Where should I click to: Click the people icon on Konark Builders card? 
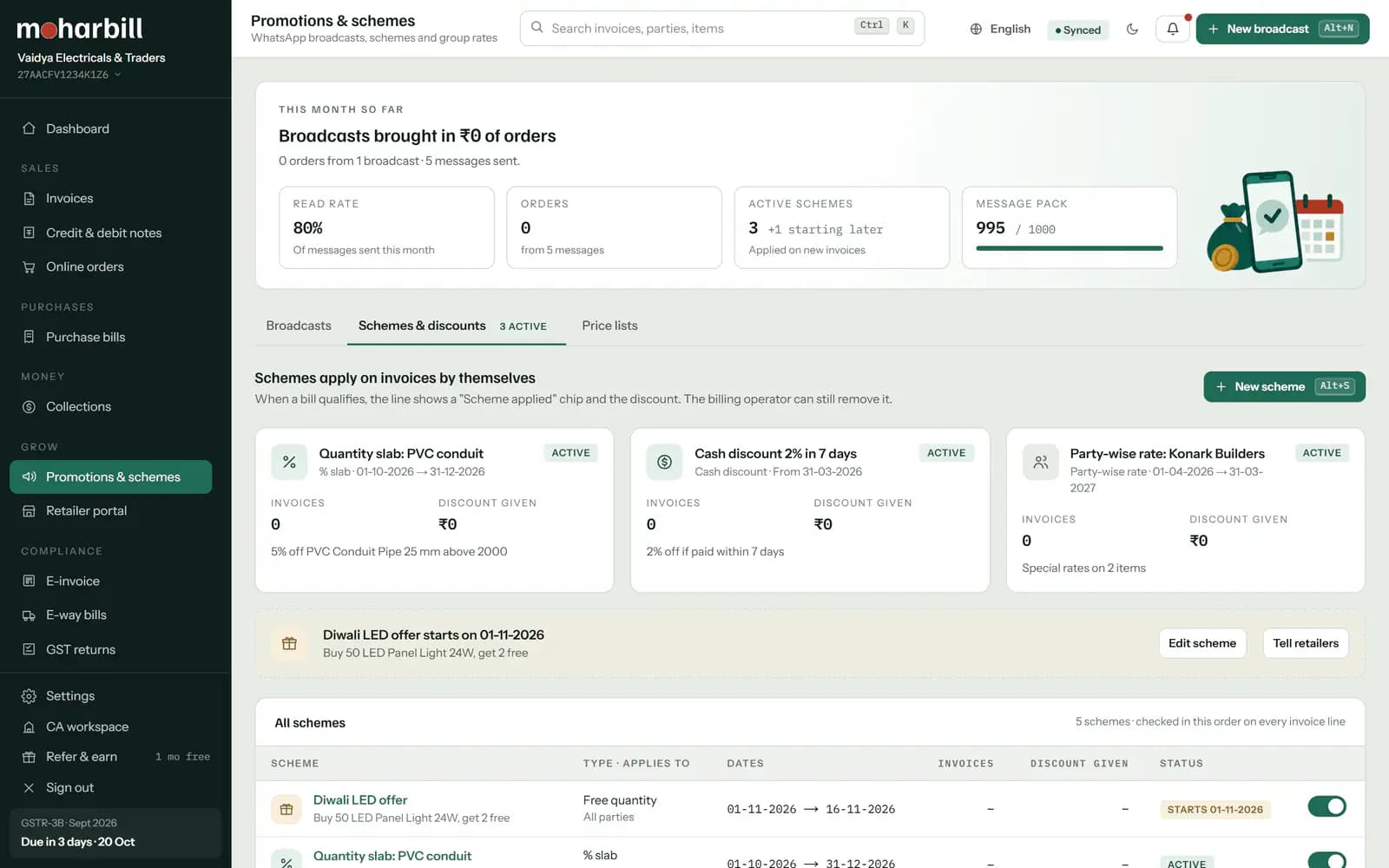1040,462
